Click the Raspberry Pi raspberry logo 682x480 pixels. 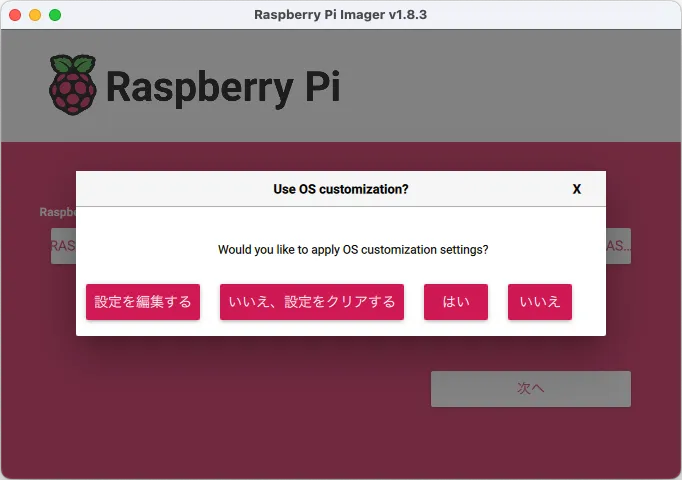[x=73, y=85]
